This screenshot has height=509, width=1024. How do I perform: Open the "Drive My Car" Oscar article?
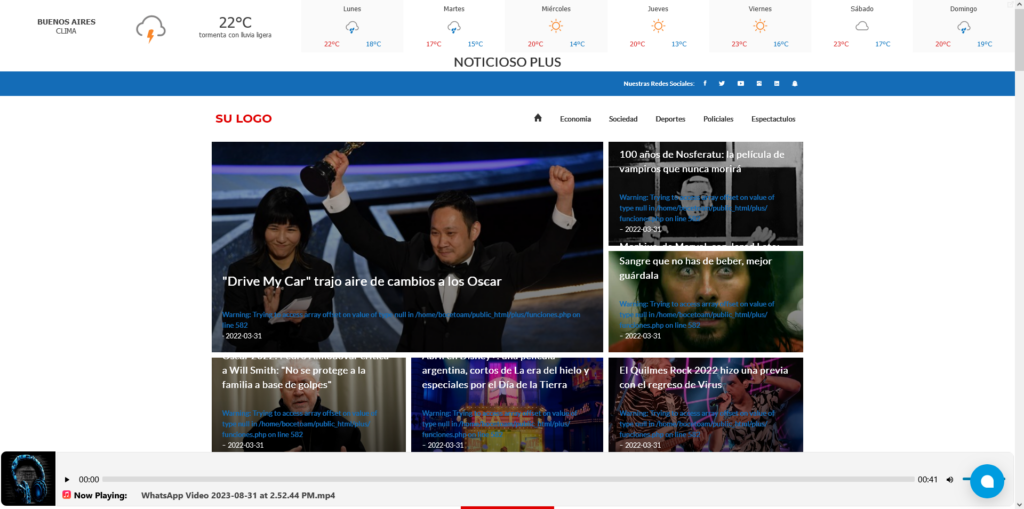coord(362,281)
